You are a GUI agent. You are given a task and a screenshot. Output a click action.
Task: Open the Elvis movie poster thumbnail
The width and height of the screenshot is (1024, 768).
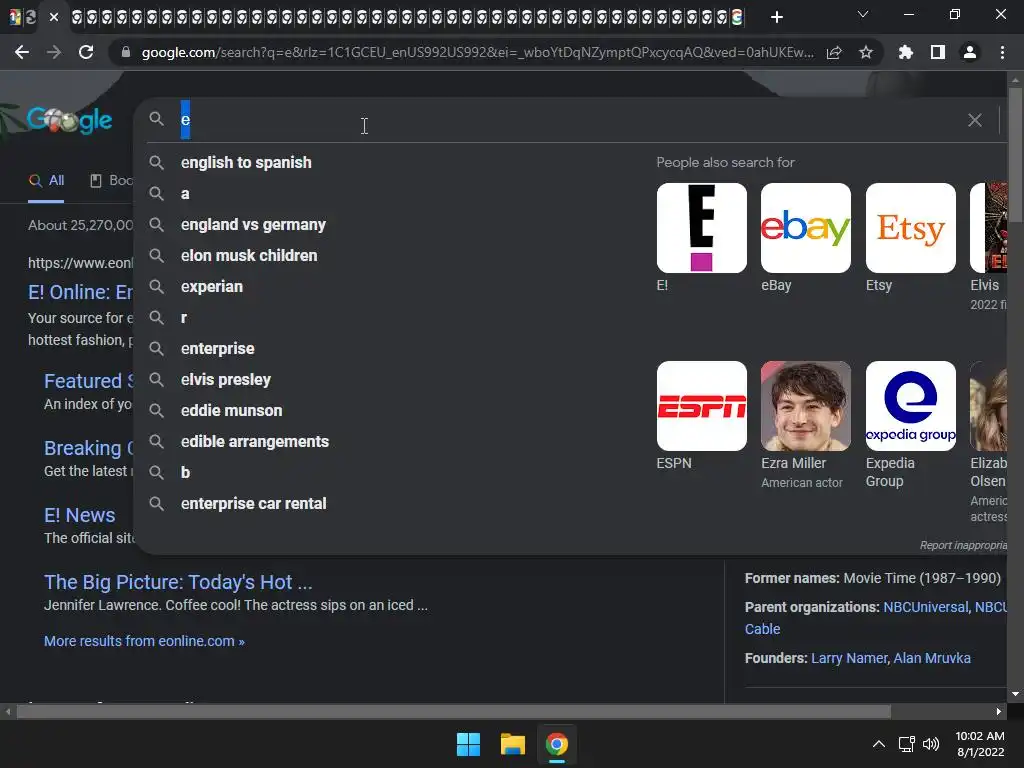tap(989, 228)
